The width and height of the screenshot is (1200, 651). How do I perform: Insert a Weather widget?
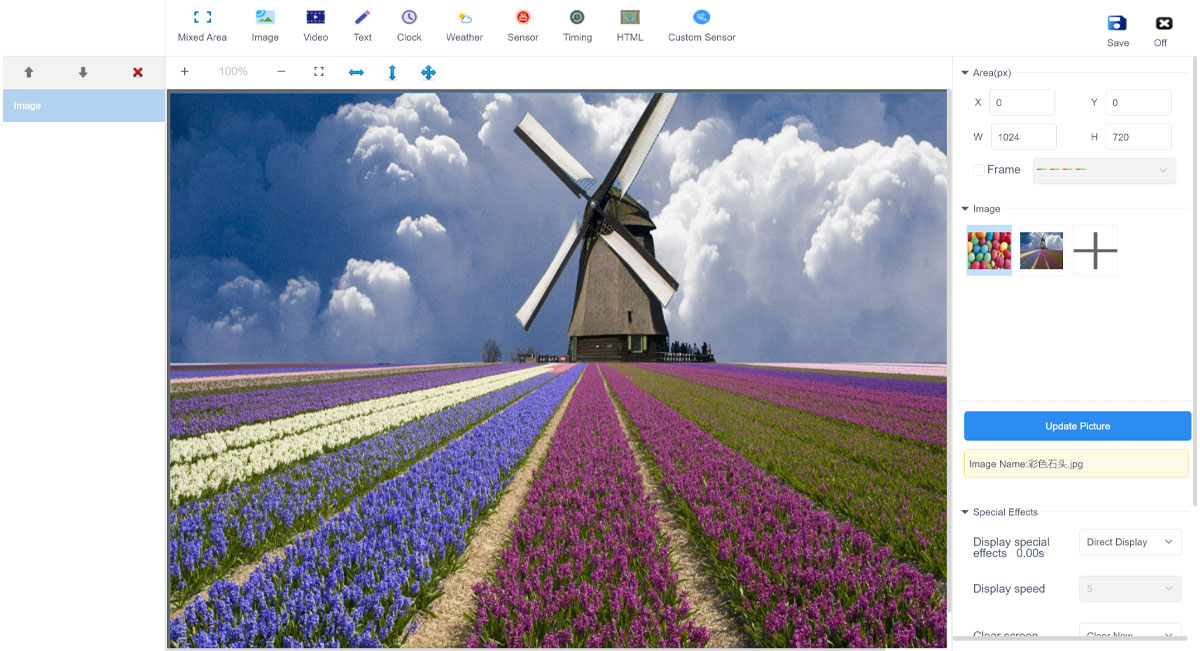tap(464, 26)
